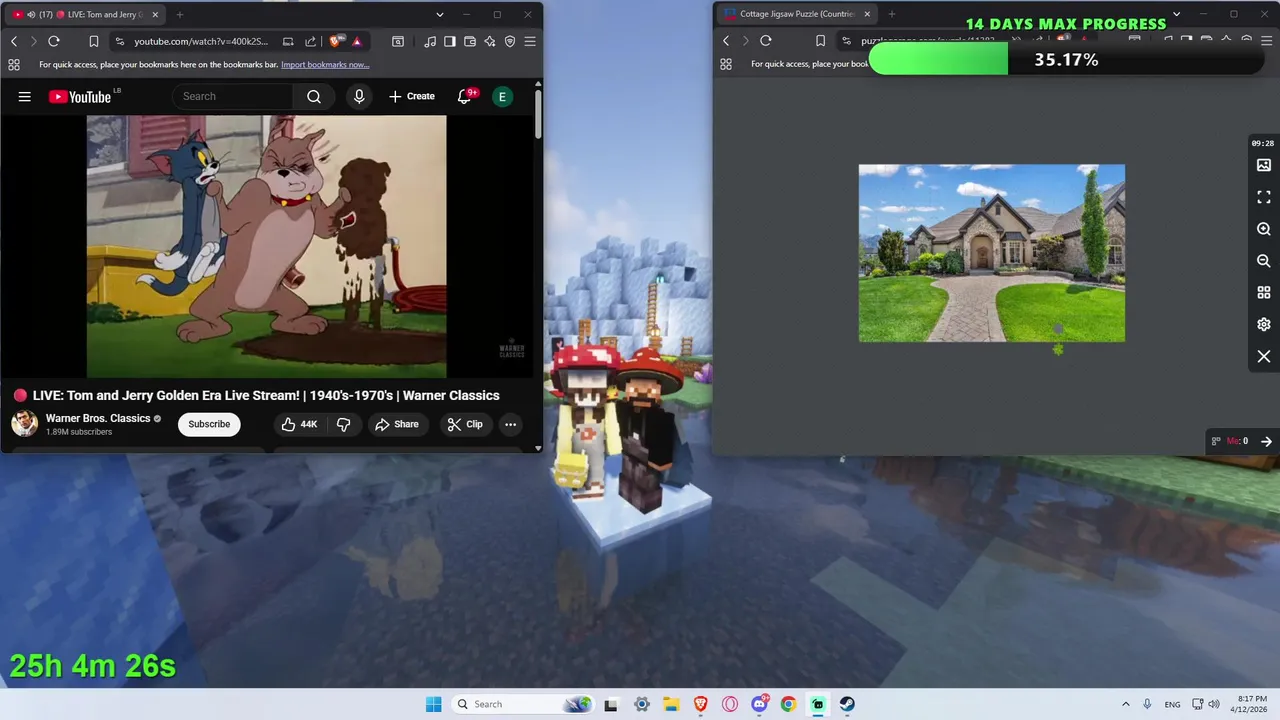Open Discord from the taskbar
The height and width of the screenshot is (720, 1280).
coord(759,704)
